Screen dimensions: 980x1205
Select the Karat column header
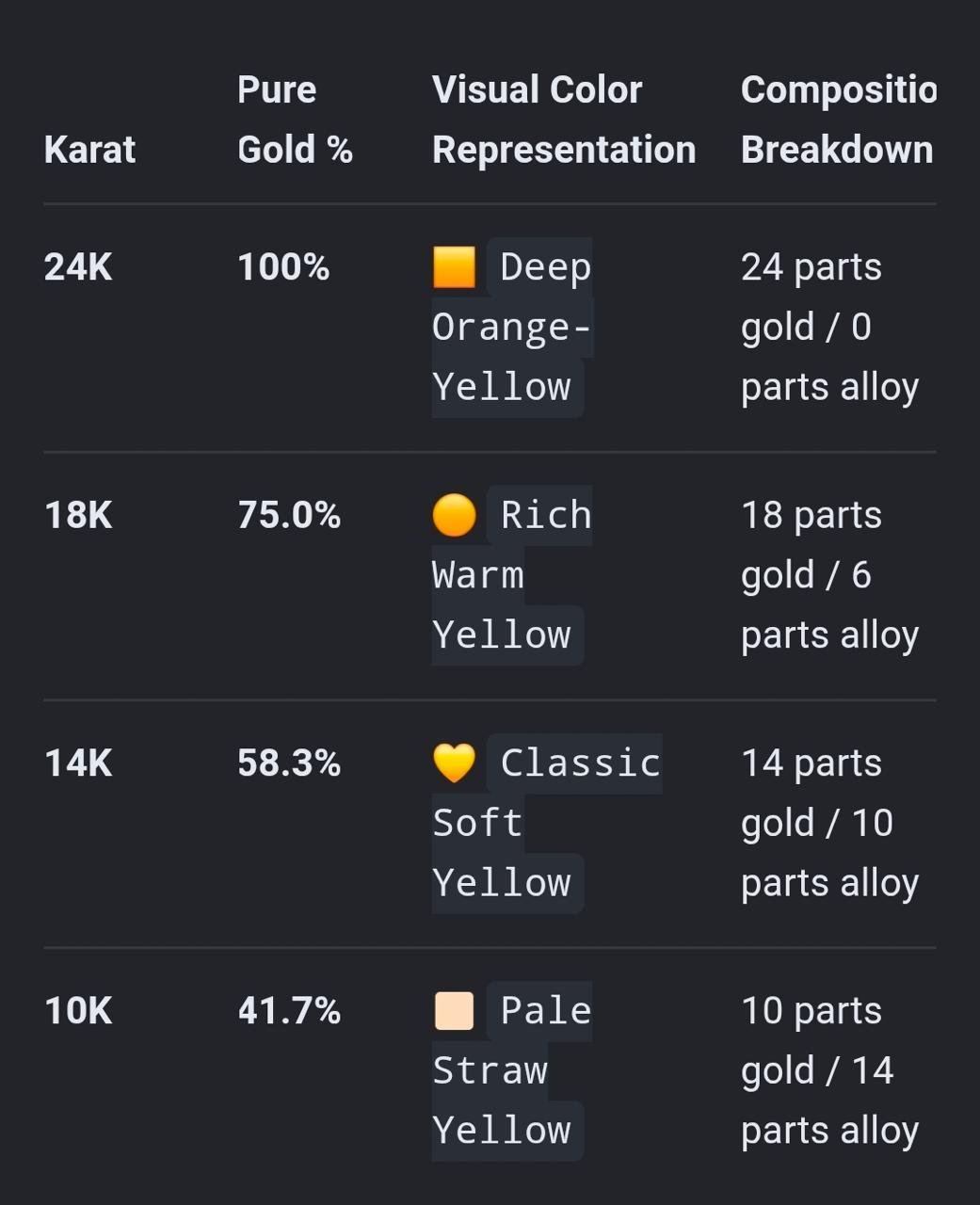(89, 150)
